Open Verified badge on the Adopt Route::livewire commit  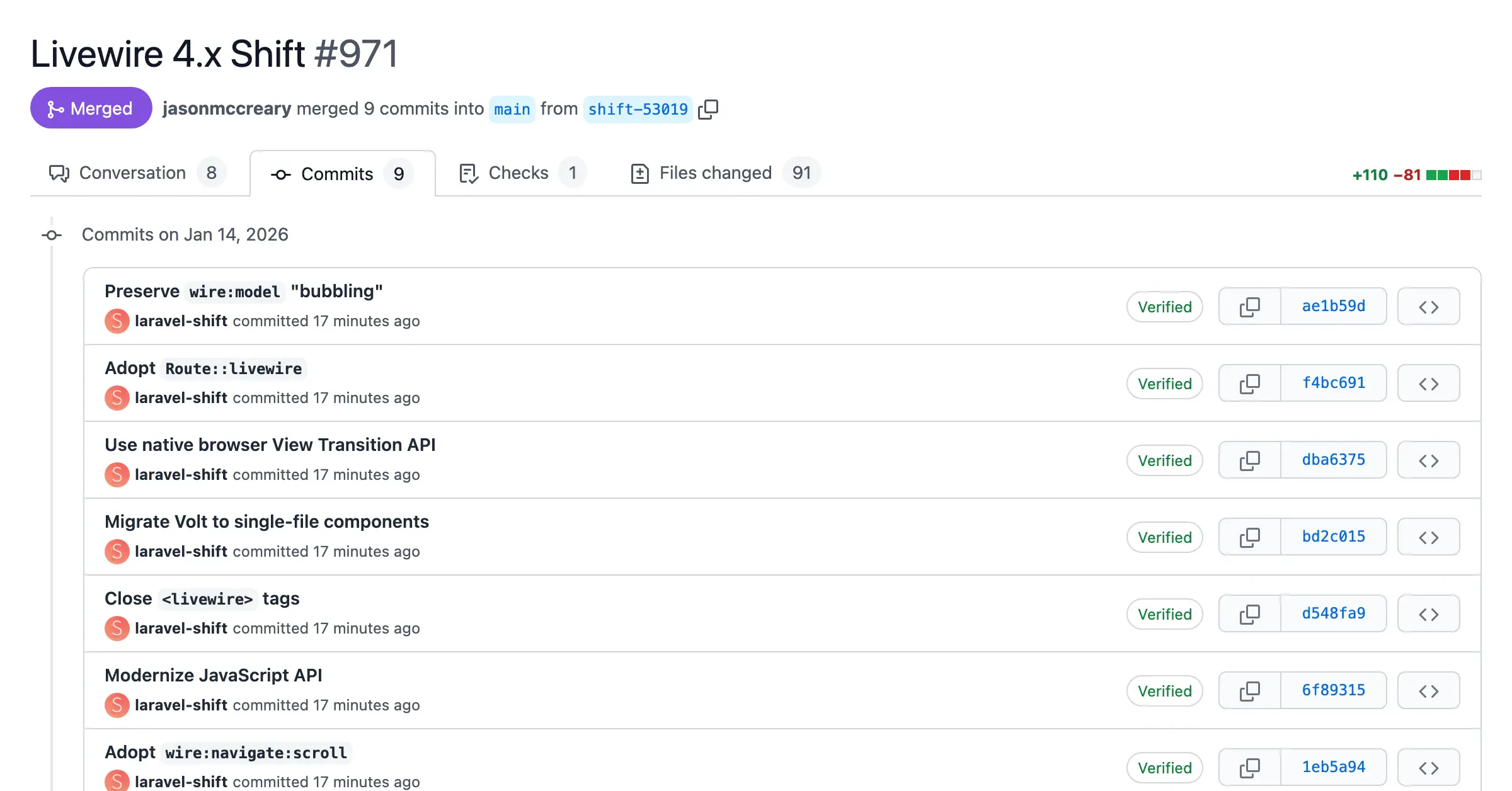(x=1164, y=384)
